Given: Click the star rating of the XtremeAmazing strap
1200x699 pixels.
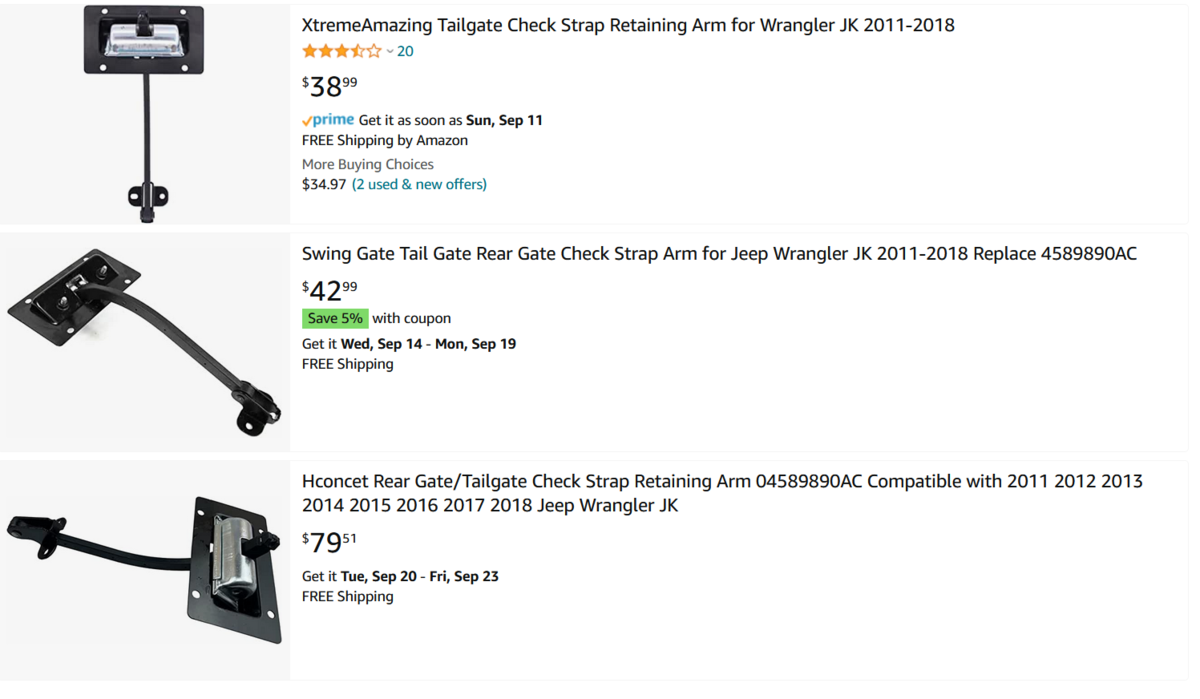Looking at the screenshot, I should (x=341, y=51).
